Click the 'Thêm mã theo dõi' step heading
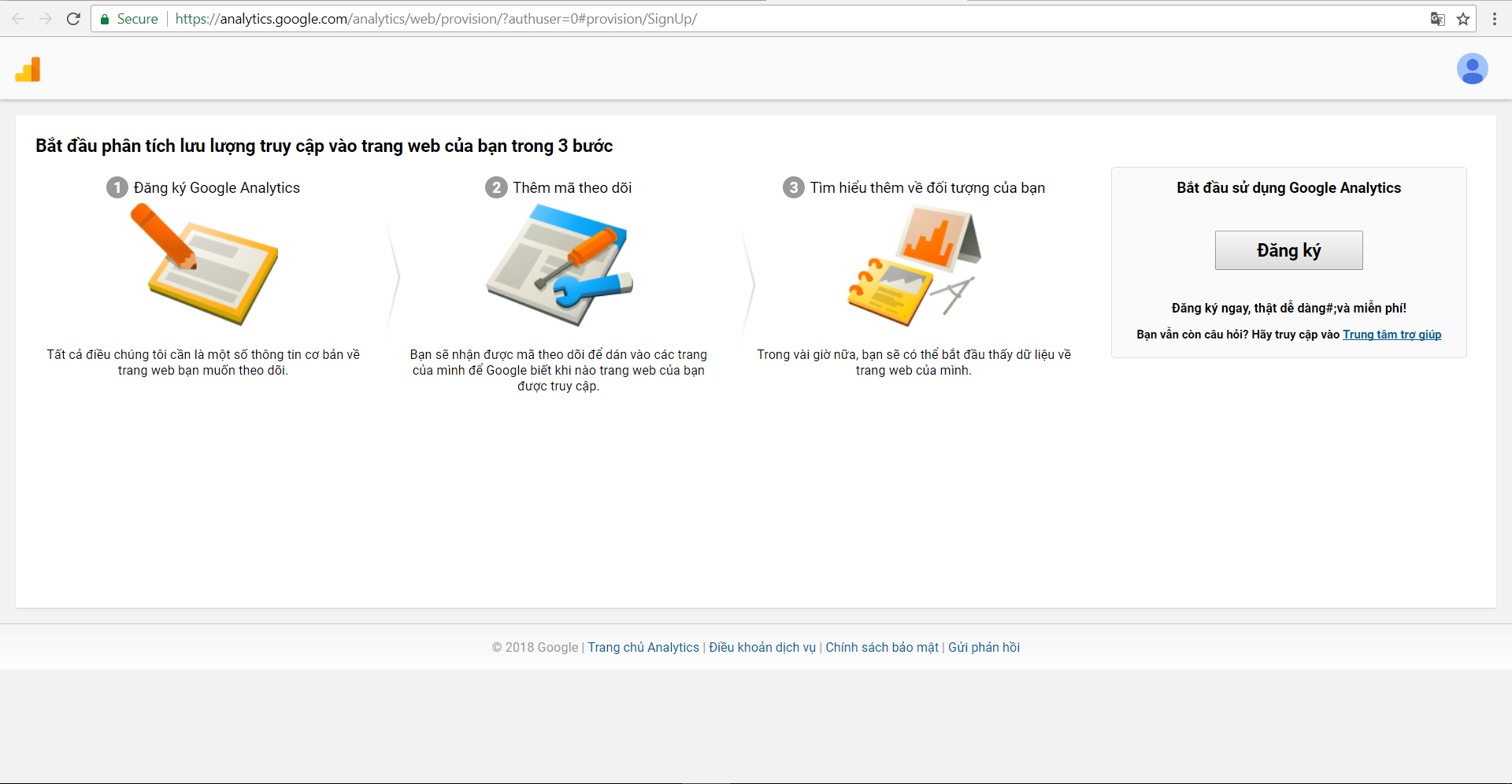 point(573,188)
